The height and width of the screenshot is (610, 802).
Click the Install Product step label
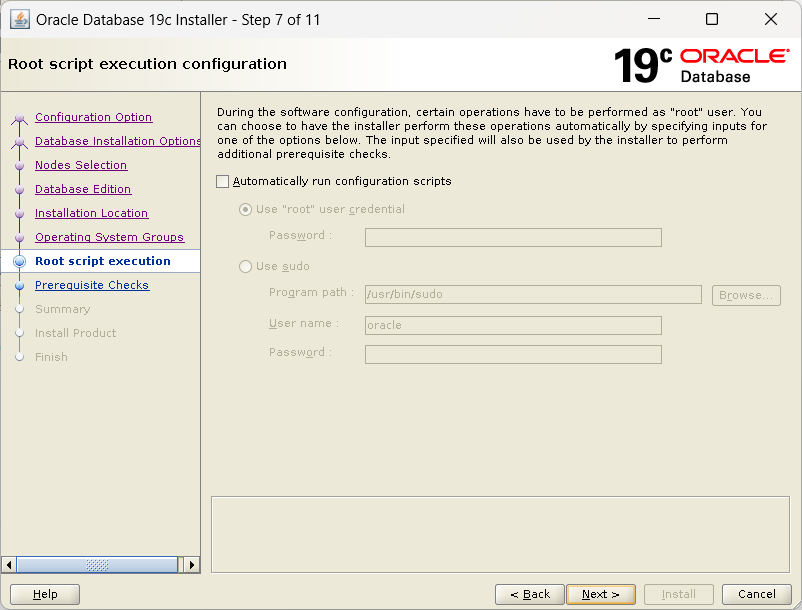(x=76, y=333)
